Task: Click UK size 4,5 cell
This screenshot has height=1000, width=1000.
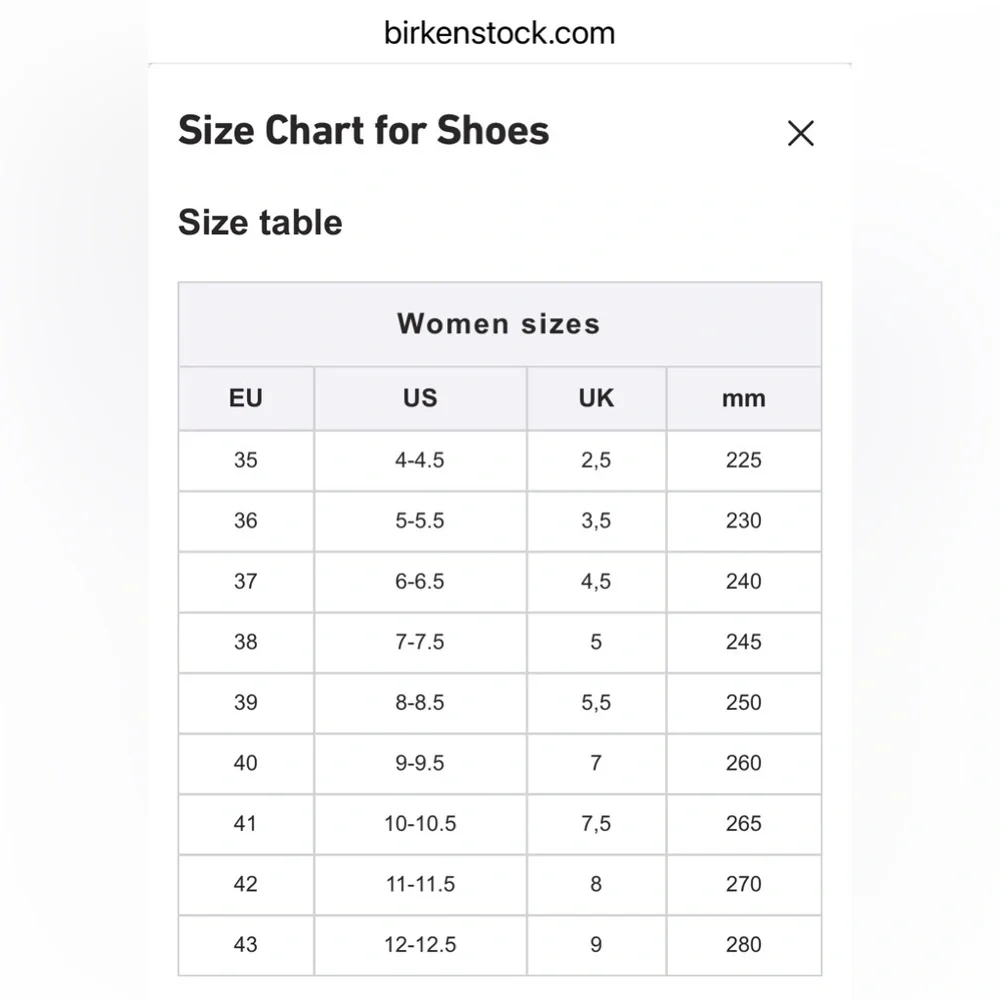Action: tap(596, 581)
